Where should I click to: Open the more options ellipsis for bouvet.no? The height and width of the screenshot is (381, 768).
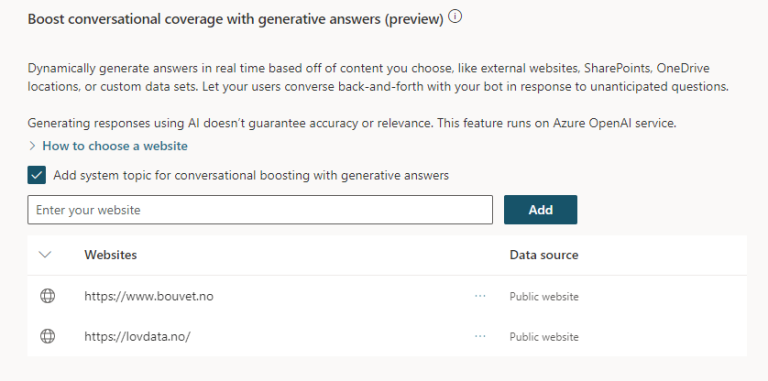tap(480, 296)
